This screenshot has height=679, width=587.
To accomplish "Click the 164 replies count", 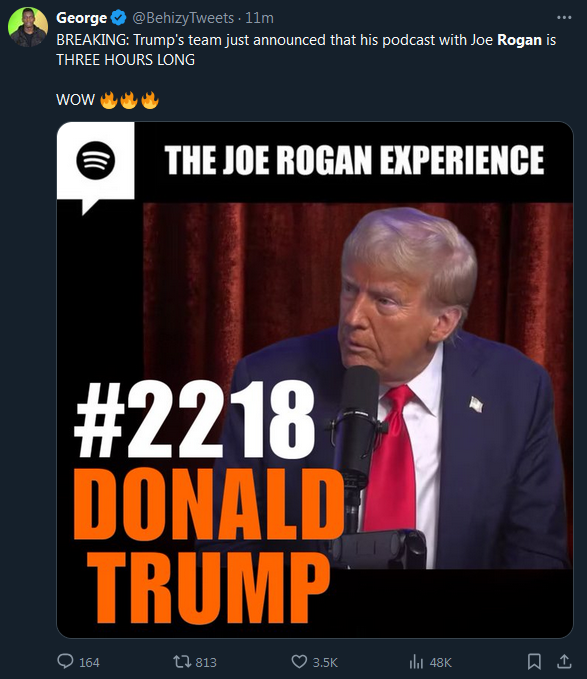I will click(89, 662).
